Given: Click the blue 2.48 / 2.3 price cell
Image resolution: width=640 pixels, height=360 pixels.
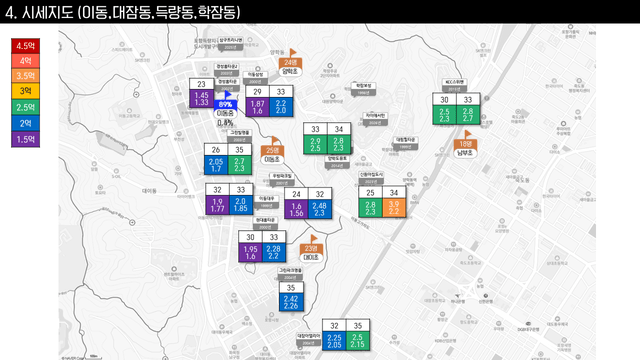Looking at the screenshot, I should [x=320, y=209].
